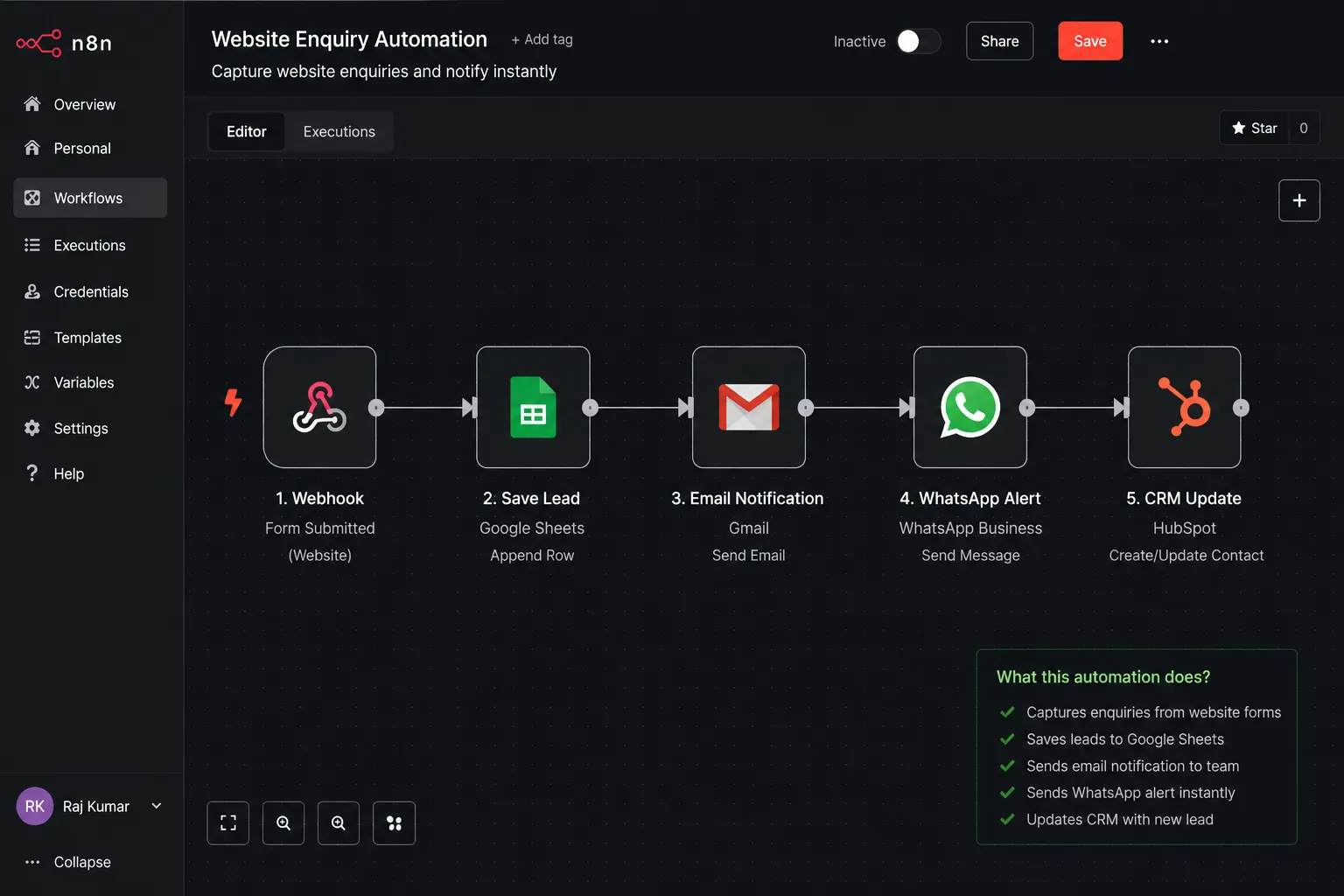Click the "1. Webhook" label
The height and width of the screenshot is (896, 1344).
click(320, 498)
